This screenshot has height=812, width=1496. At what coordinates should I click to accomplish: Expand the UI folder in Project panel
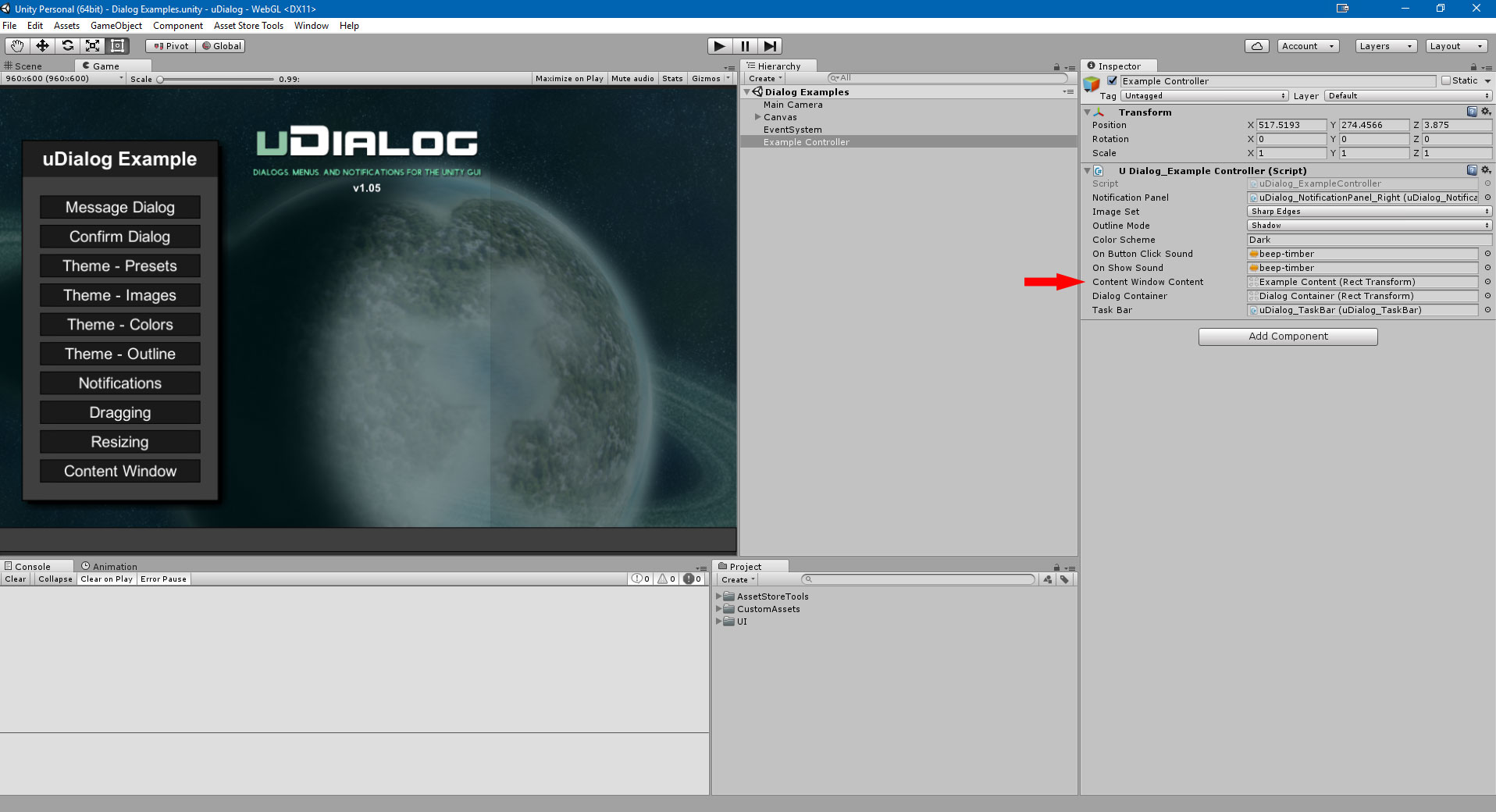click(x=720, y=621)
